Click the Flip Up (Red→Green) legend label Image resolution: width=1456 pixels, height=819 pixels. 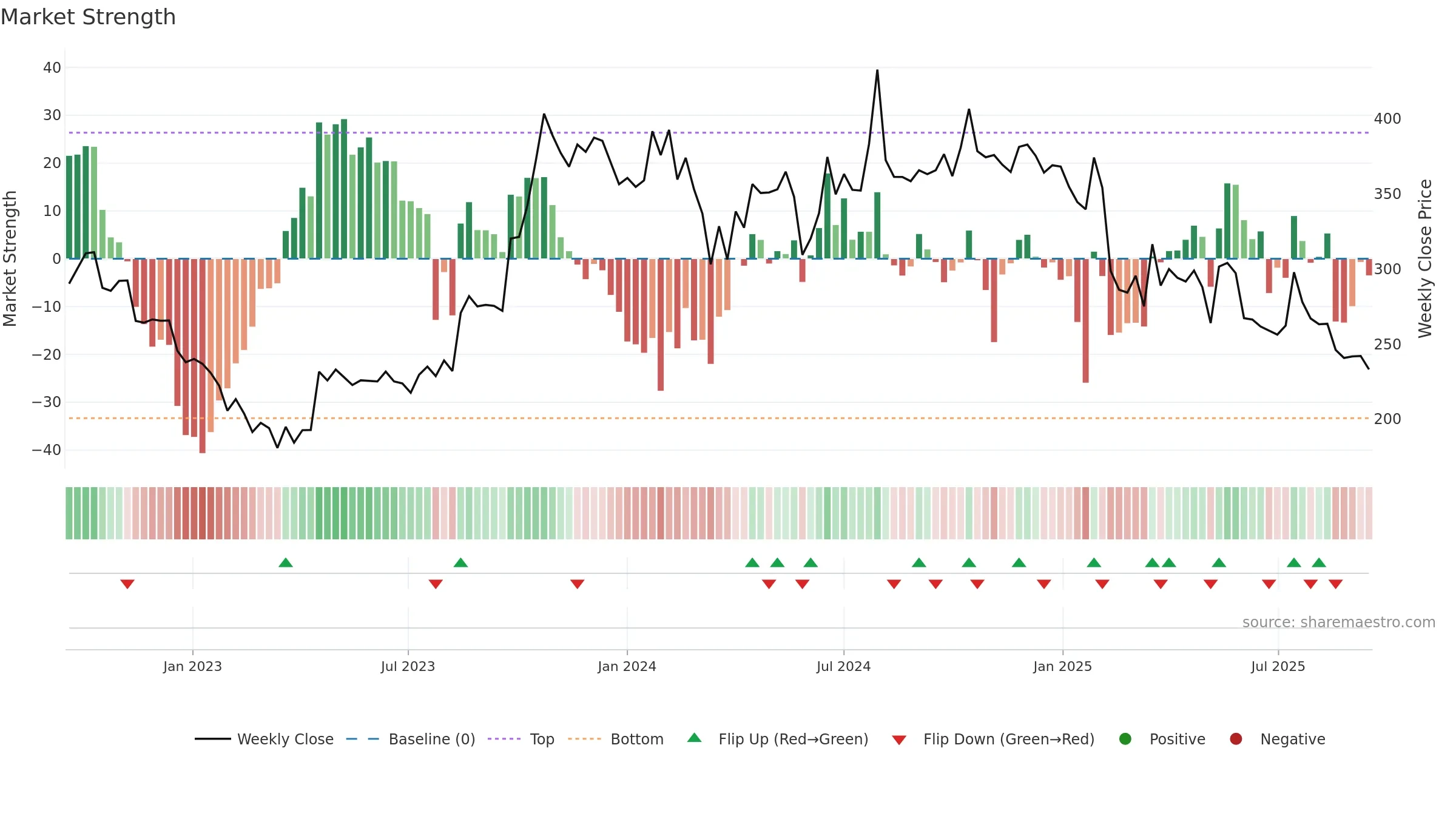tap(793, 739)
